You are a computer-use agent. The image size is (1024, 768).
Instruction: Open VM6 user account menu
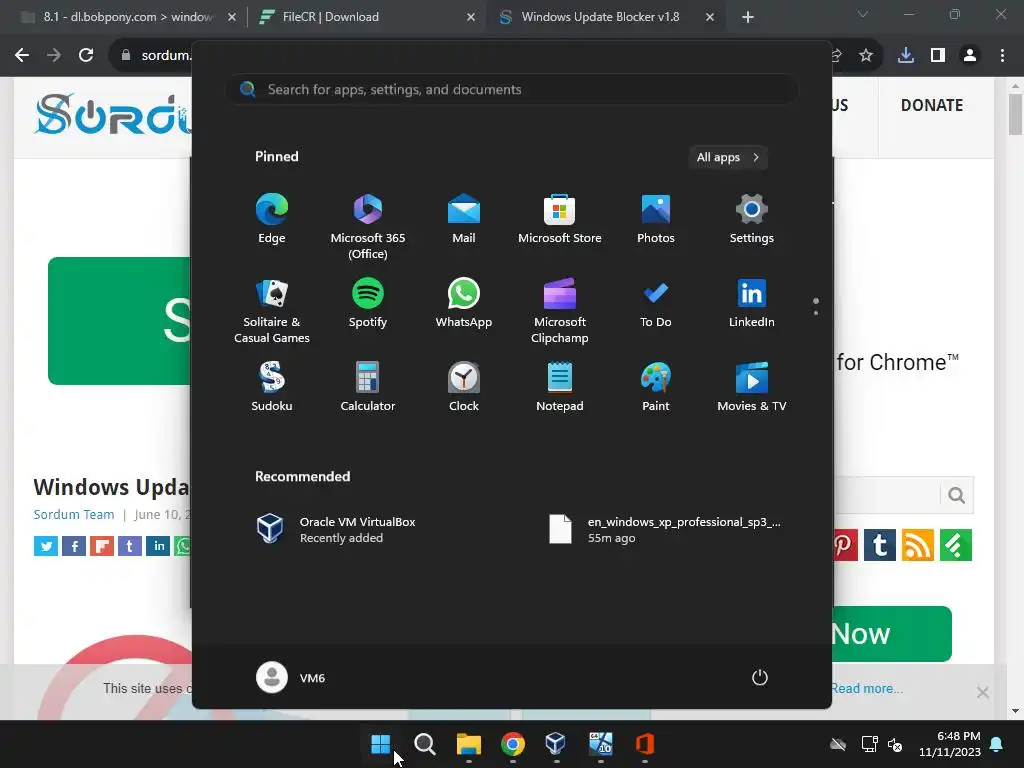(x=291, y=677)
